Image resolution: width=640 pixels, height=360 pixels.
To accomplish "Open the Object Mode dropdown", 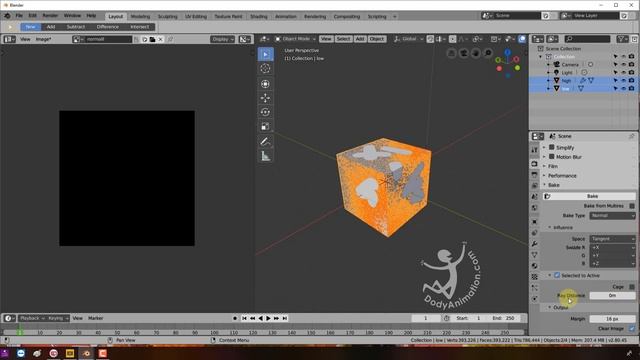I will click(295, 39).
